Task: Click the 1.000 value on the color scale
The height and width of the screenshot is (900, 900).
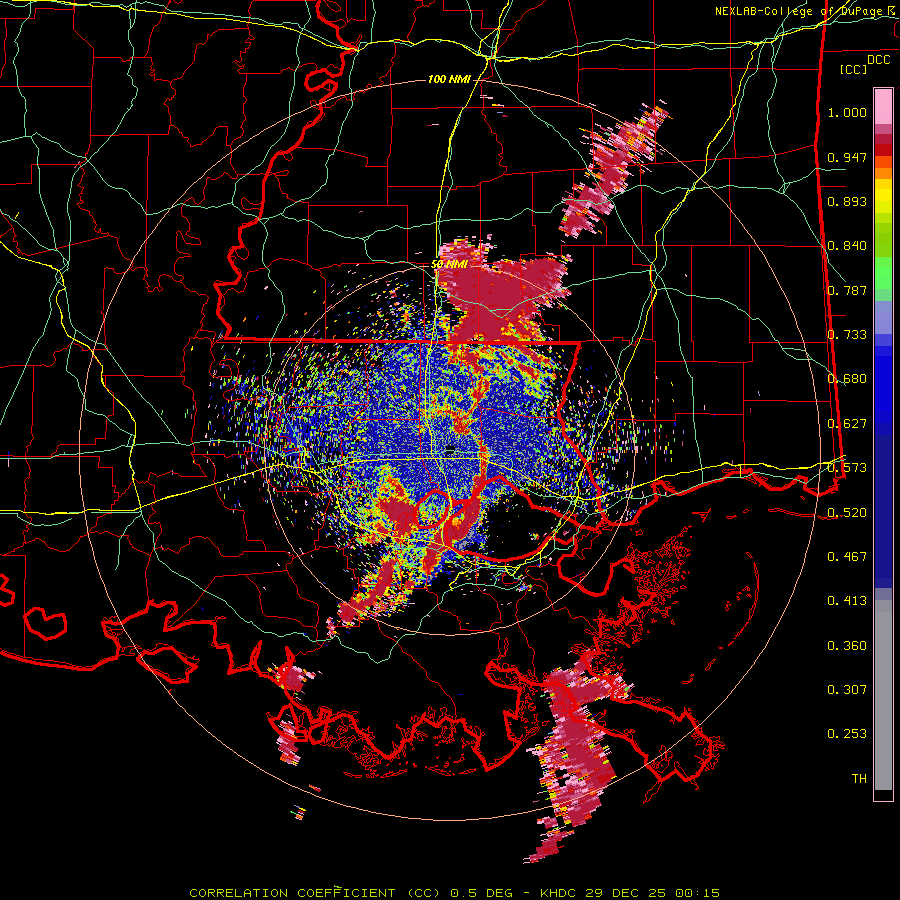Action: click(847, 112)
